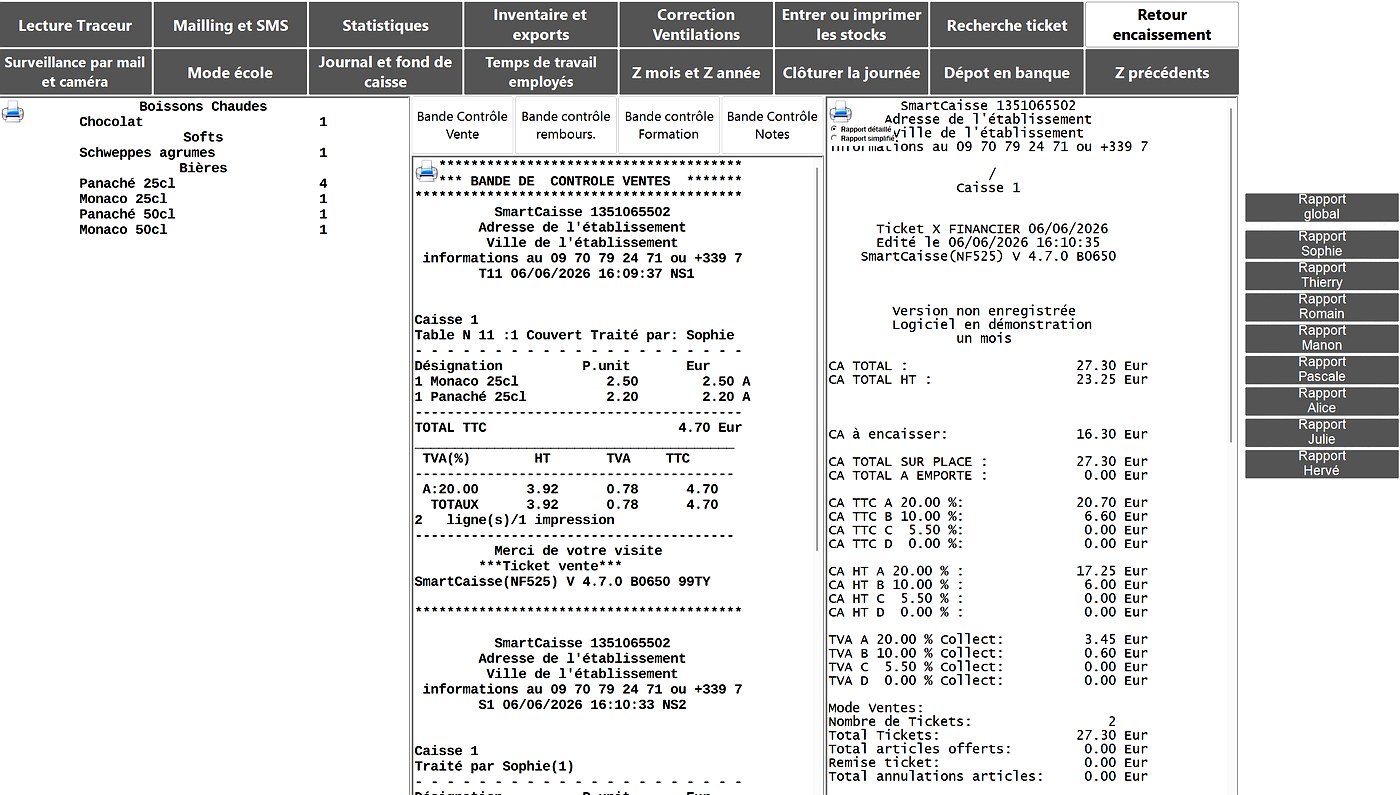The image size is (1400, 795).
Task: Click the Softs category heading
Action: pos(203,137)
